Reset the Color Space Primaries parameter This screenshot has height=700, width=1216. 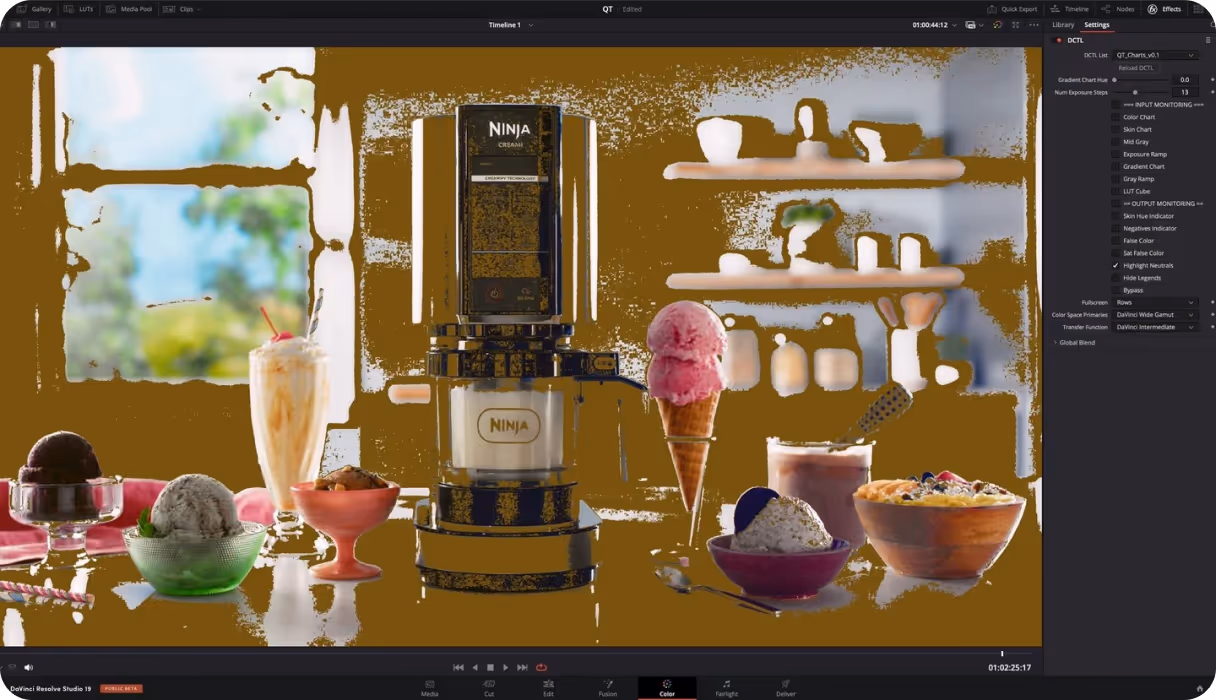(1212, 314)
